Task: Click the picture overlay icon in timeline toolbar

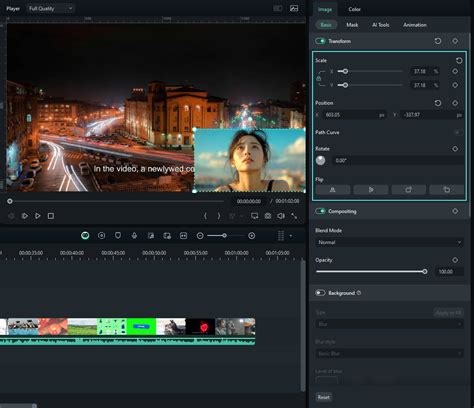Action: [x=167, y=236]
